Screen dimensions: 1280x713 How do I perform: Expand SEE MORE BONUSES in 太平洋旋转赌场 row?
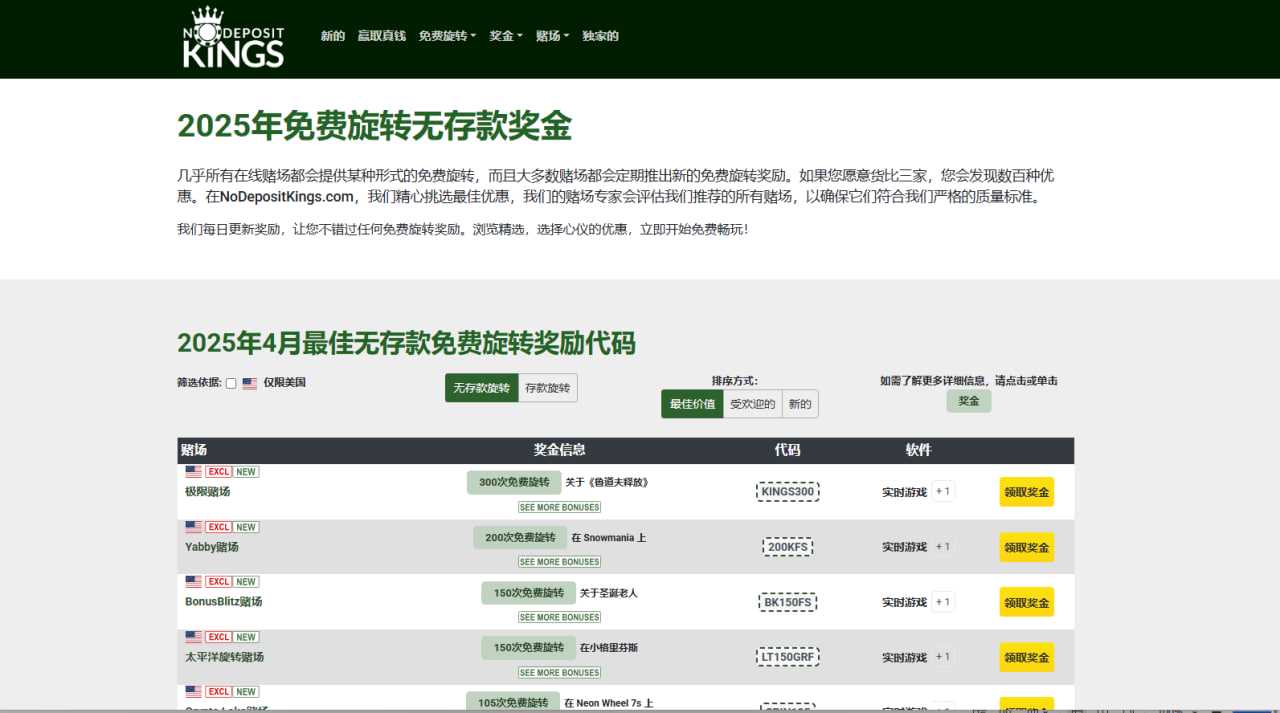[x=560, y=672]
